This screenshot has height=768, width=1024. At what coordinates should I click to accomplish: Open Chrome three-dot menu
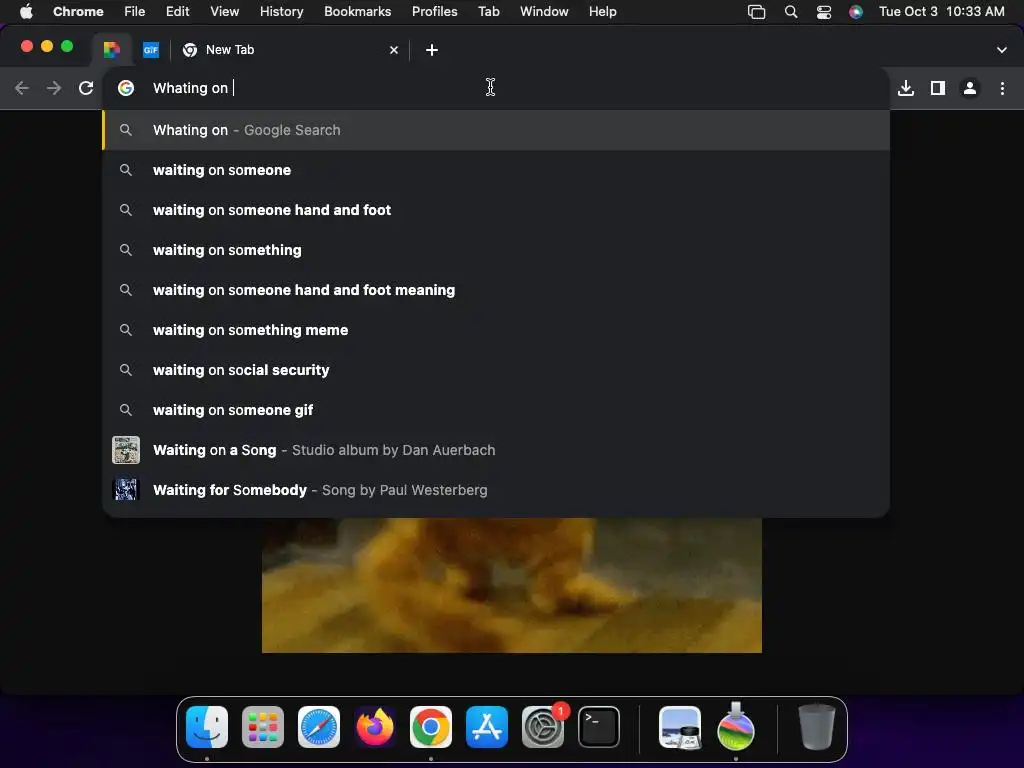tap(1002, 88)
